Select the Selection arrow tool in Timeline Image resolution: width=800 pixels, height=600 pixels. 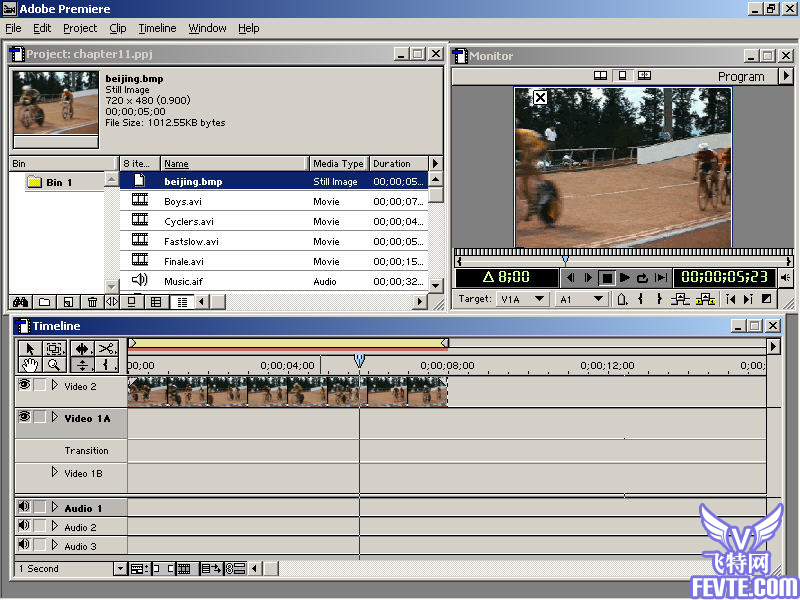[x=30, y=349]
